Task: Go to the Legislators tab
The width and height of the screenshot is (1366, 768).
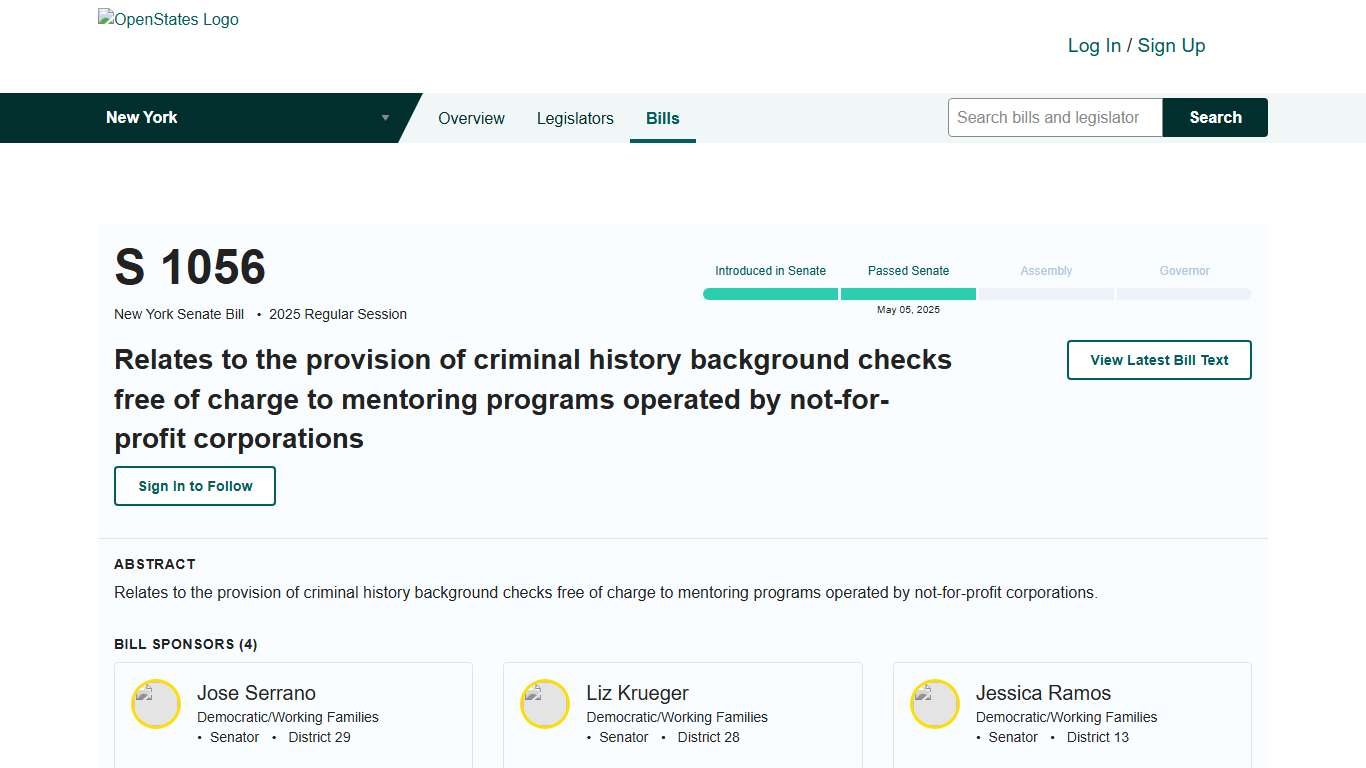Action: click(x=575, y=118)
